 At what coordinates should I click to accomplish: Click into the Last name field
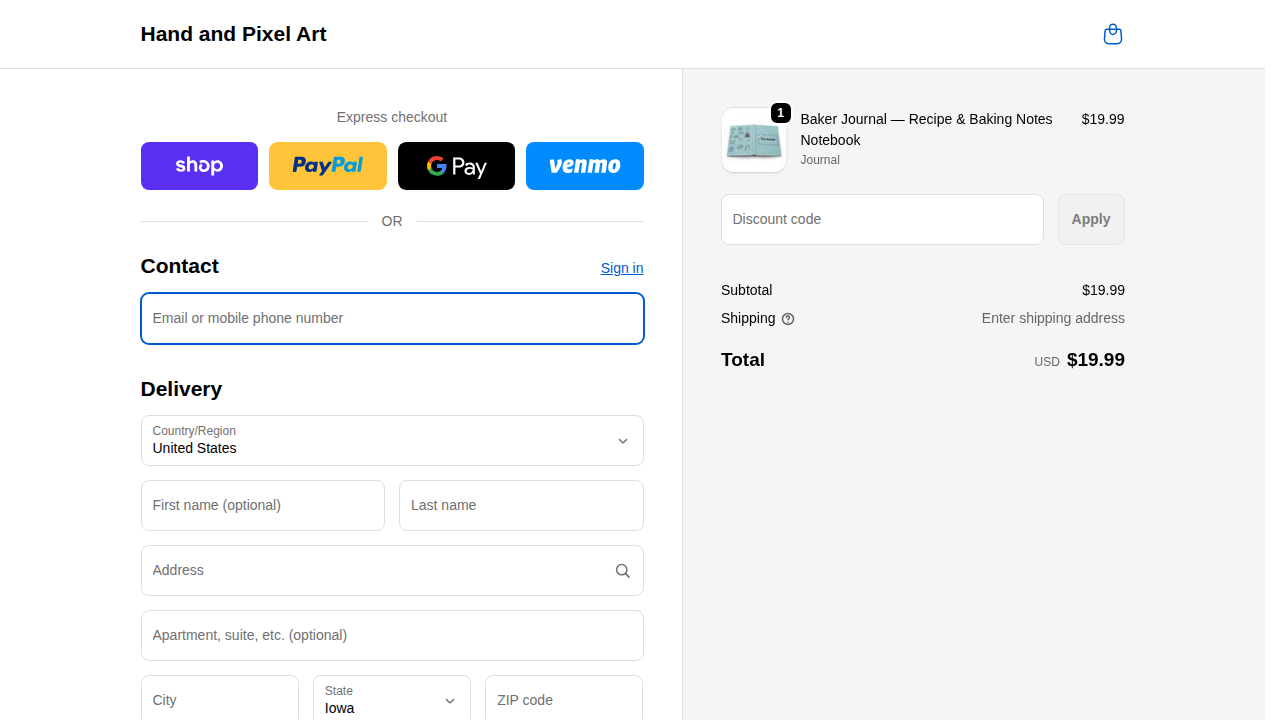[521, 505]
